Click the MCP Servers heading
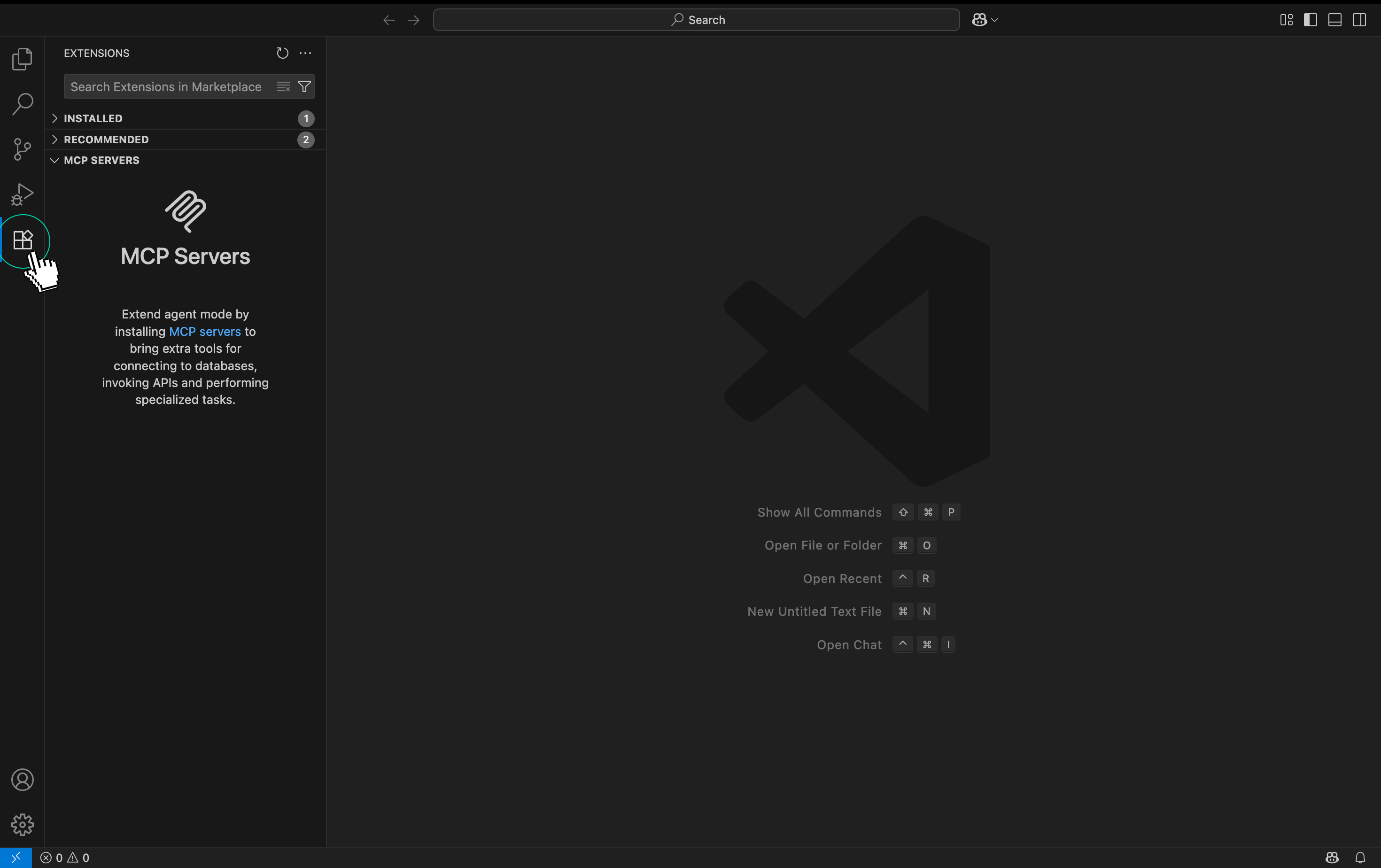The width and height of the screenshot is (1381, 868). point(185,256)
